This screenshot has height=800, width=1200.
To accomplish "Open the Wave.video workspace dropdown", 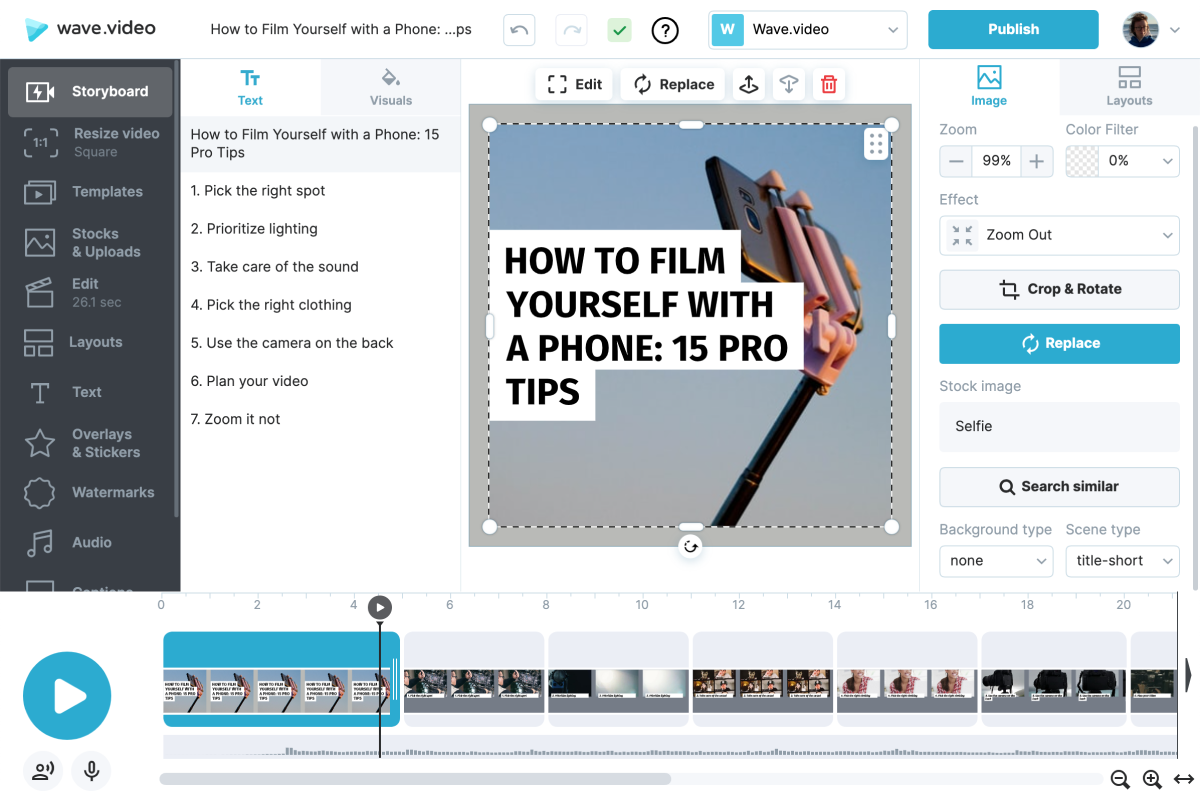I will (808, 30).
